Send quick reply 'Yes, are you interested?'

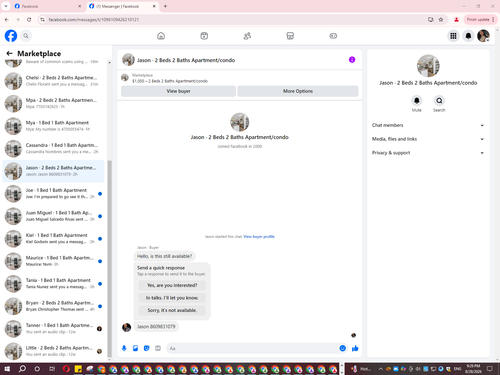pos(172,285)
